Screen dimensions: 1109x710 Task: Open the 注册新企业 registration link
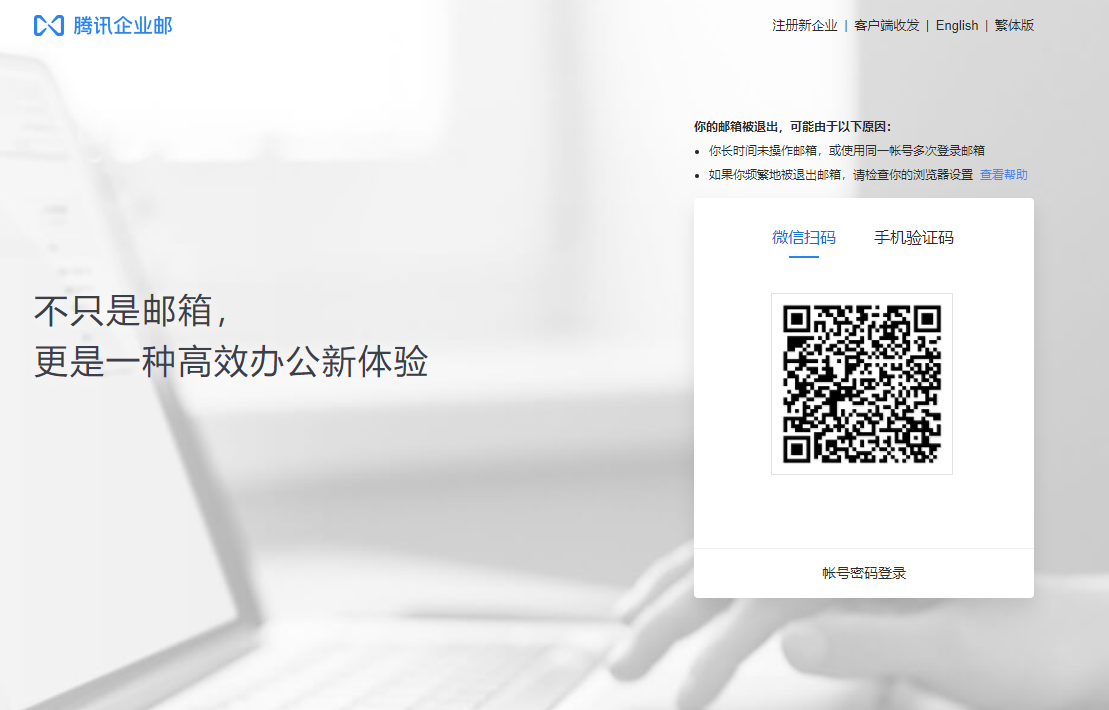click(804, 26)
